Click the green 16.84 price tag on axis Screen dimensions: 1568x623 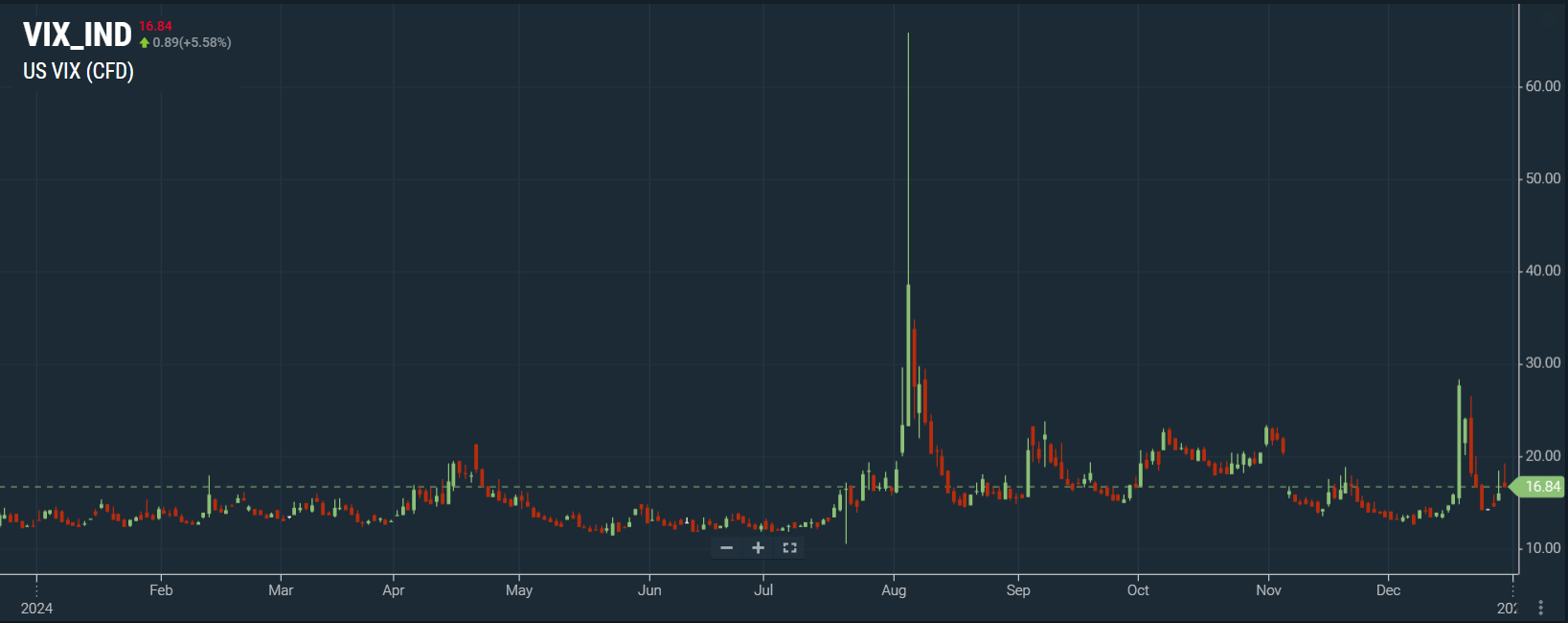1541,487
